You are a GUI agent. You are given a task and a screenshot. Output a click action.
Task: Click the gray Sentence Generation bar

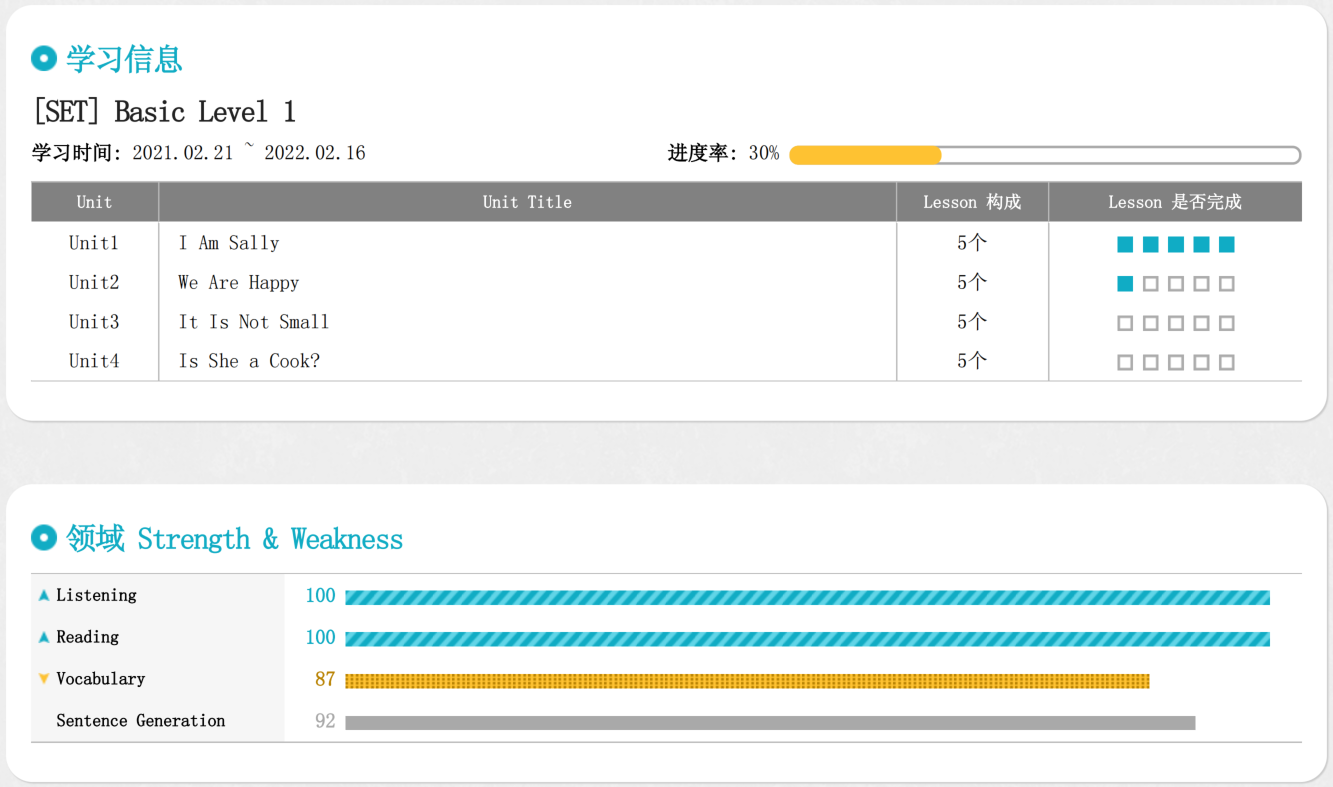769,722
